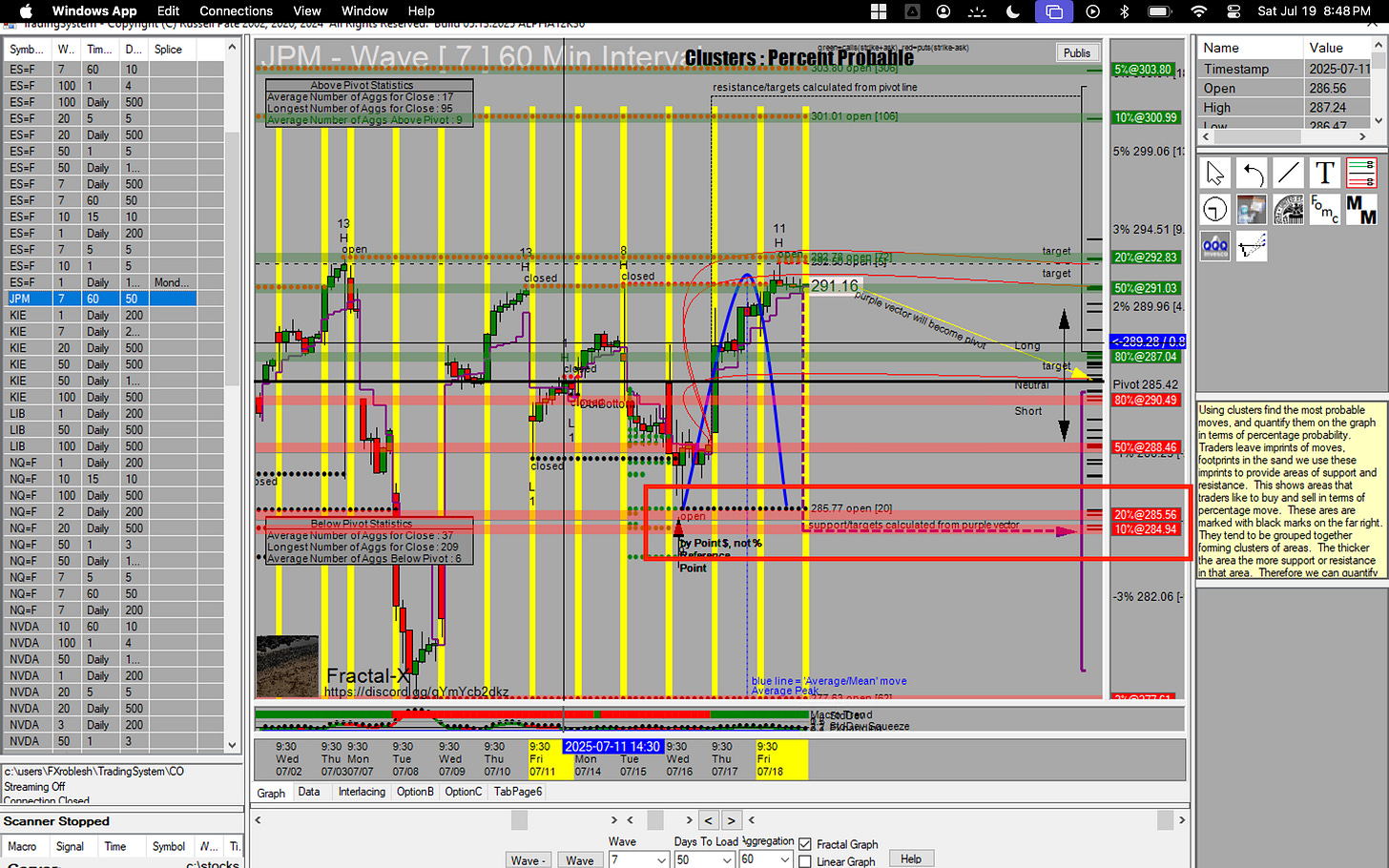Switch to the OptionC tab
The width and height of the screenshot is (1389, 868).
point(464,792)
